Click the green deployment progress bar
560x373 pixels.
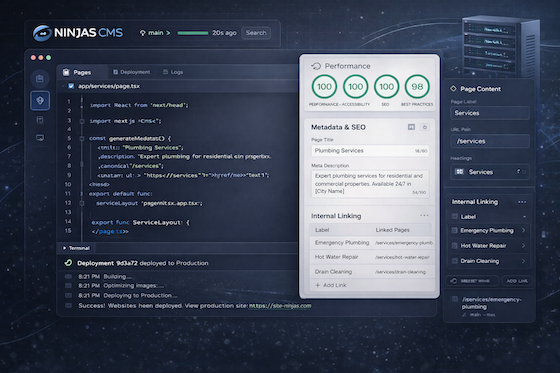coord(193,33)
